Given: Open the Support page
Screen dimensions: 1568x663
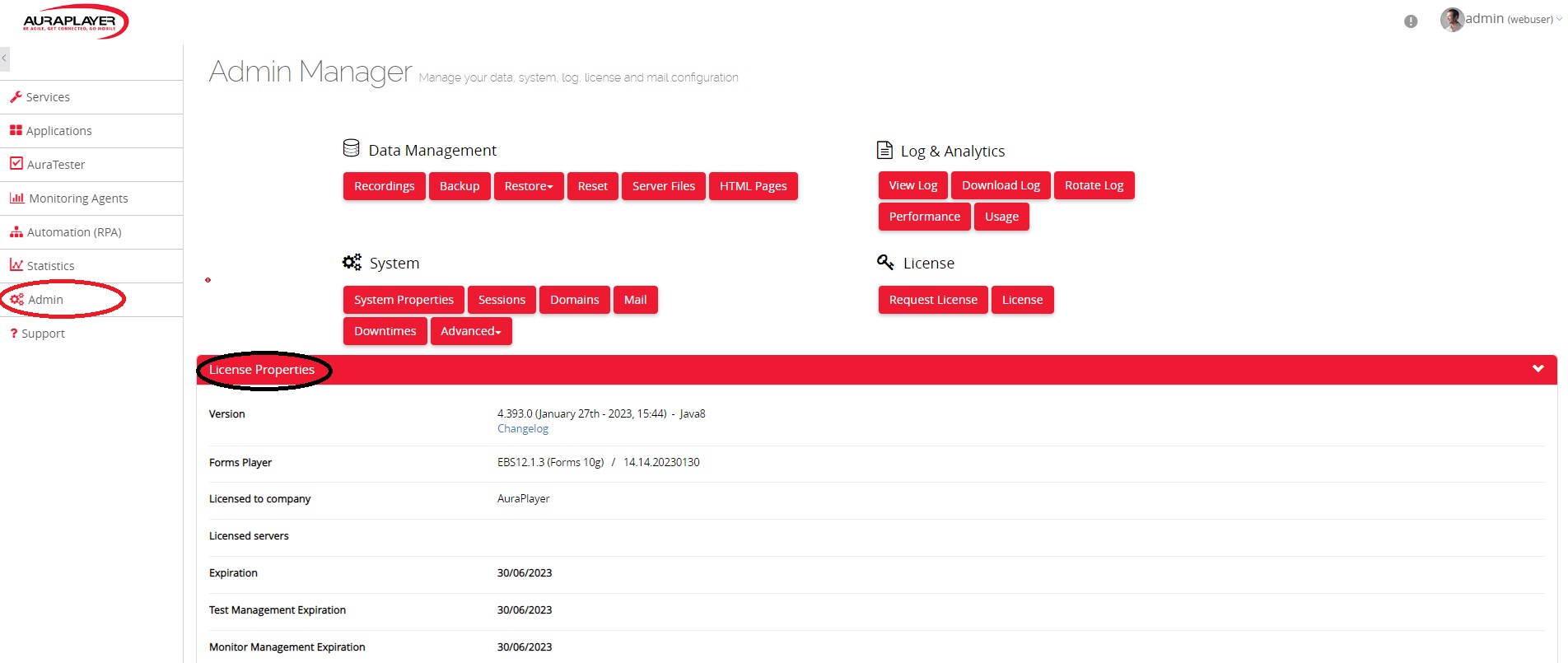Looking at the screenshot, I should (x=43, y=334).
